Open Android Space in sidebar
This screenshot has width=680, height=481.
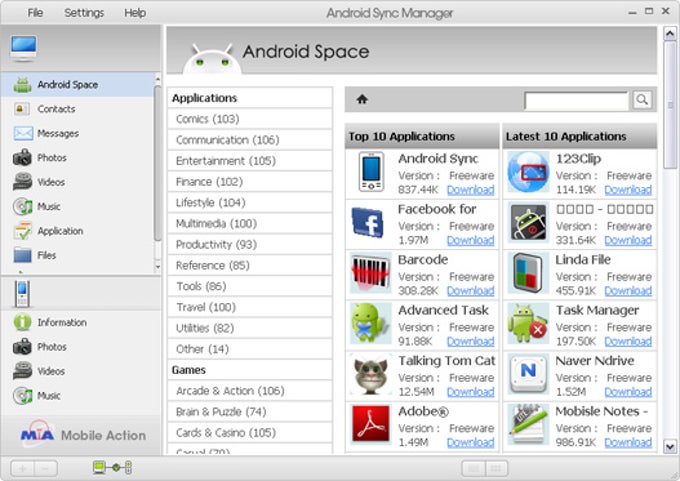(78, 85)
